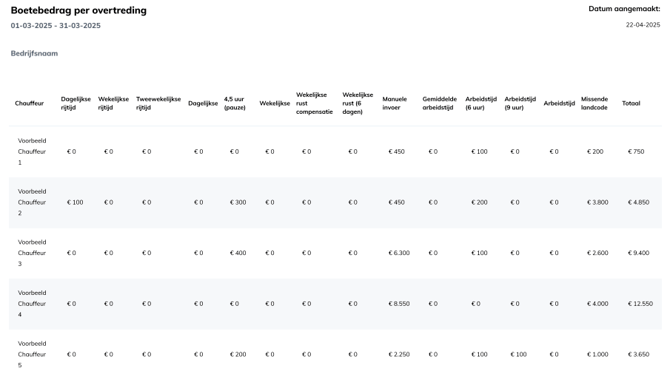Click Chauffeur 4's Manuele invoer € 8.550

coord(399,304)
